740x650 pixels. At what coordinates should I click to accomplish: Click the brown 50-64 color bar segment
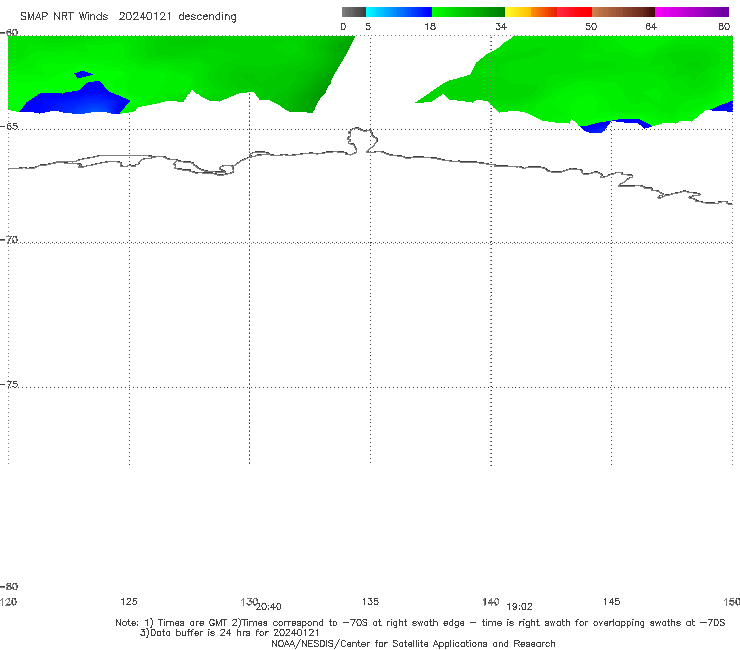pos(623,12)
